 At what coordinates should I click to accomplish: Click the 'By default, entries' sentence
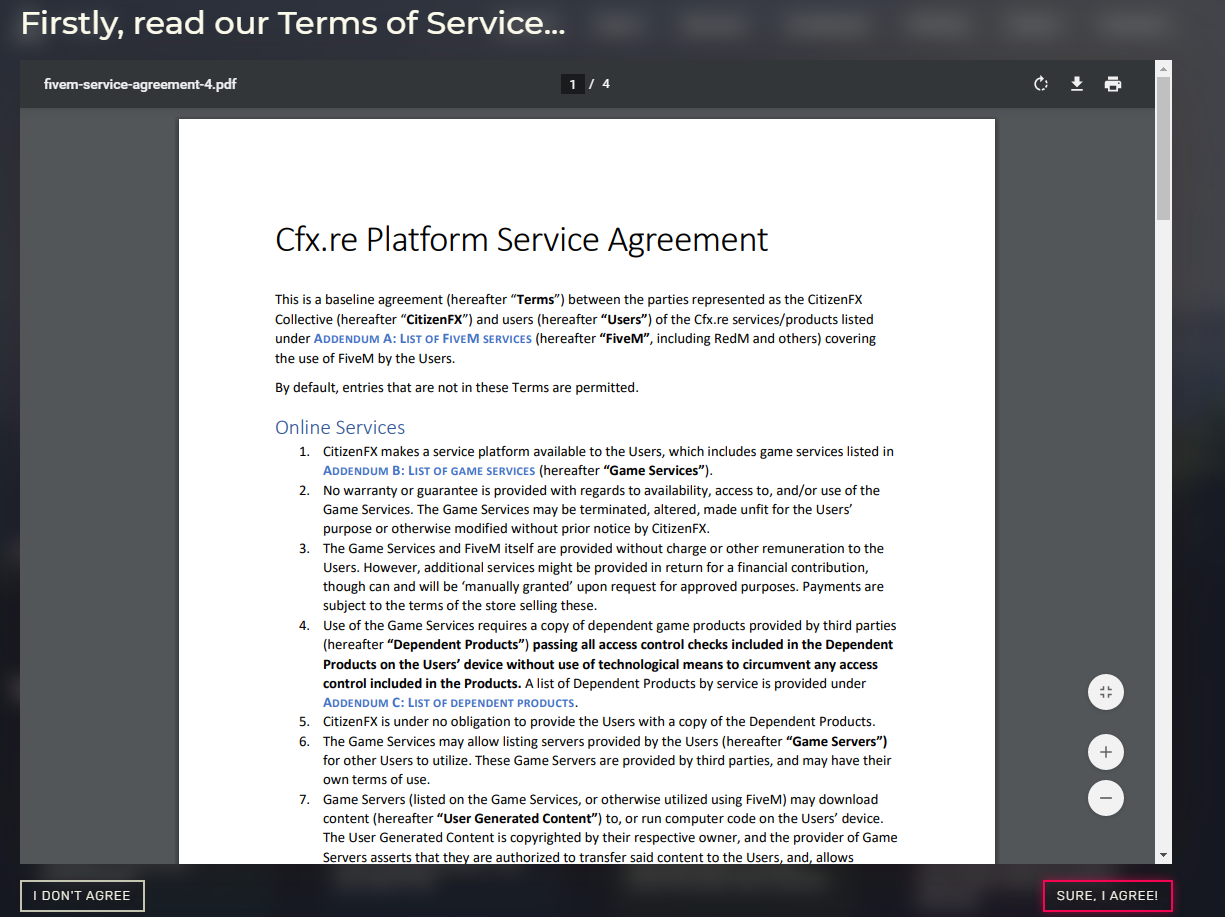click(457, 388)
